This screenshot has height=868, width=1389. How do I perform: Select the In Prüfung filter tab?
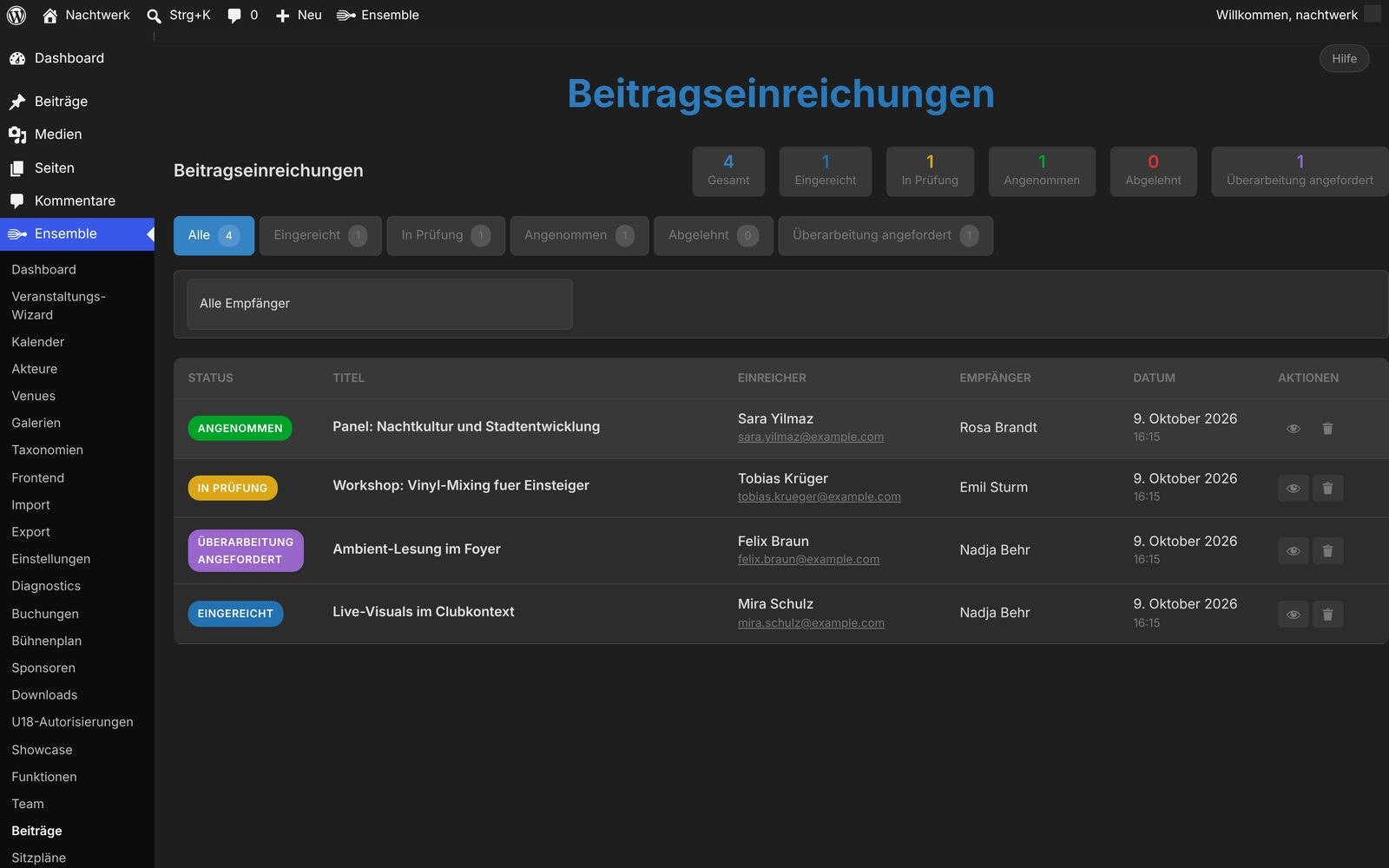point(445,235)
